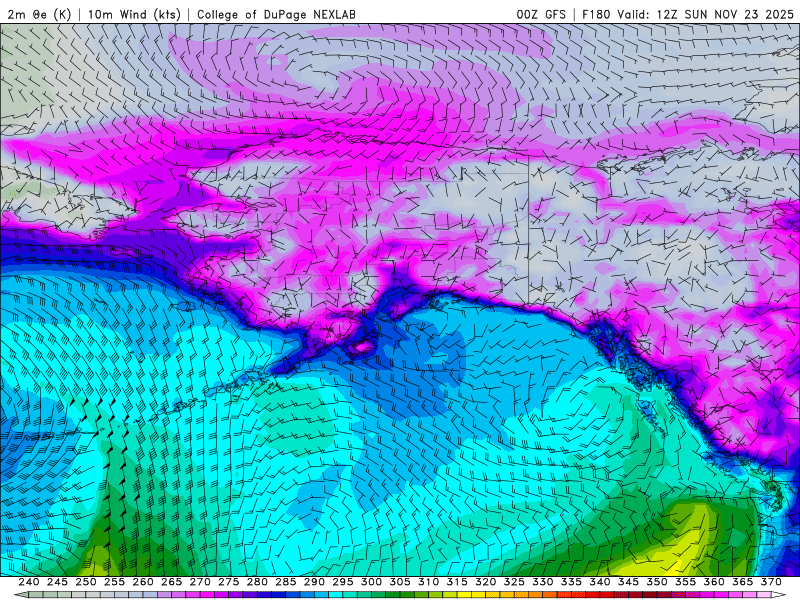This screenshot has width=800, height=600.
Task: Click the 270 color scale label
Action: click(x=200, y=582)
